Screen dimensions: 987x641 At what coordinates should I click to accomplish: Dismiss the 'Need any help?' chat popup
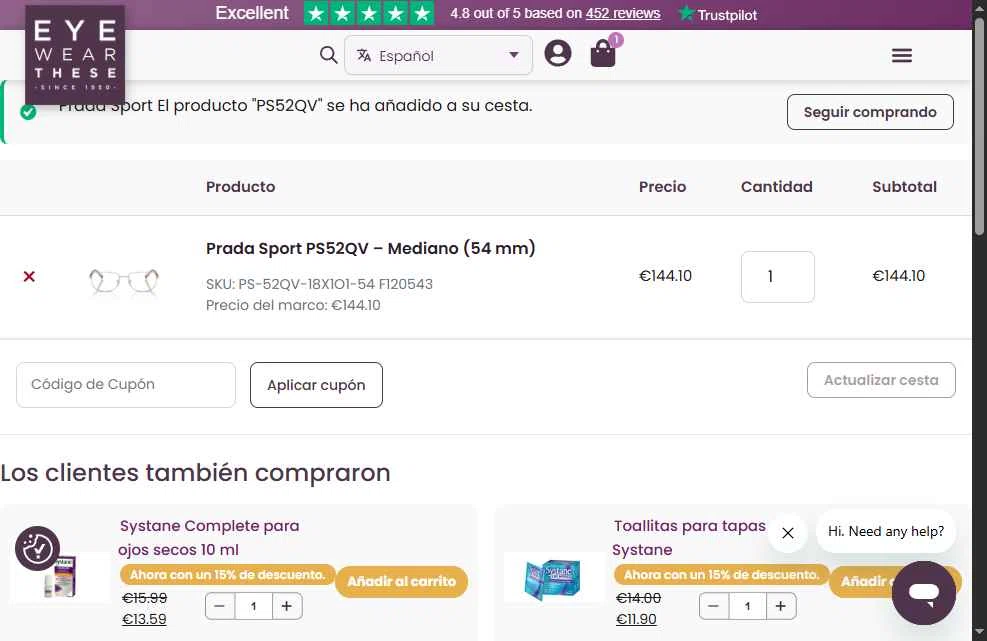coord(787,533)
